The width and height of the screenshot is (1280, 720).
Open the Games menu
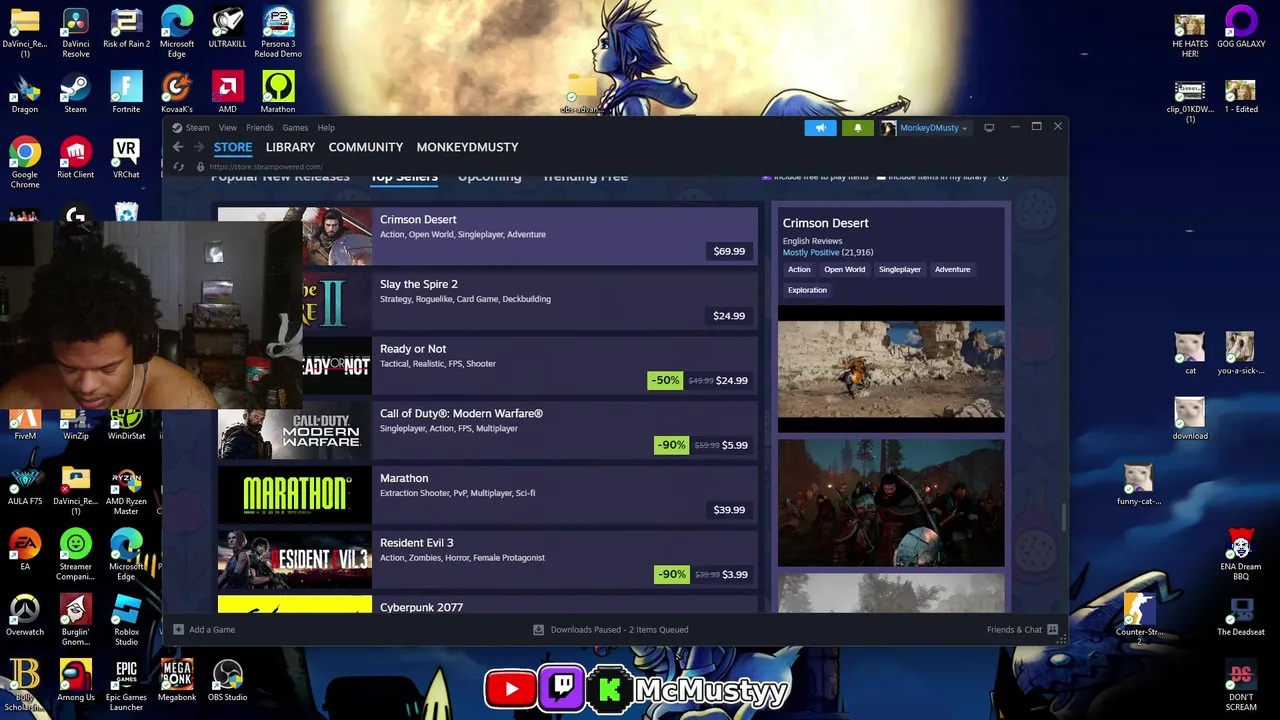pyautogui.click(x=295, y=128)
